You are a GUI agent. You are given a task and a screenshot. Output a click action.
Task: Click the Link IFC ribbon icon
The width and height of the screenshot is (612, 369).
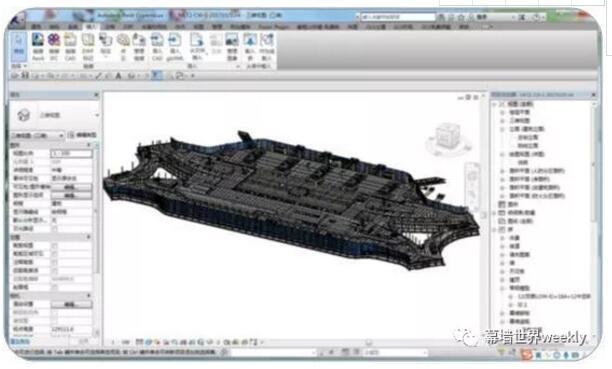pos(54,47)
